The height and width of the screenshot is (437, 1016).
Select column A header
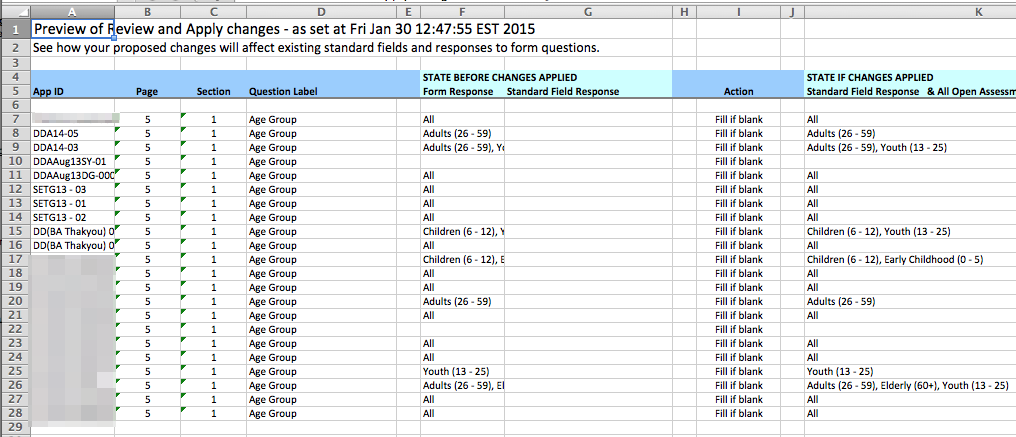coord(74,11)
